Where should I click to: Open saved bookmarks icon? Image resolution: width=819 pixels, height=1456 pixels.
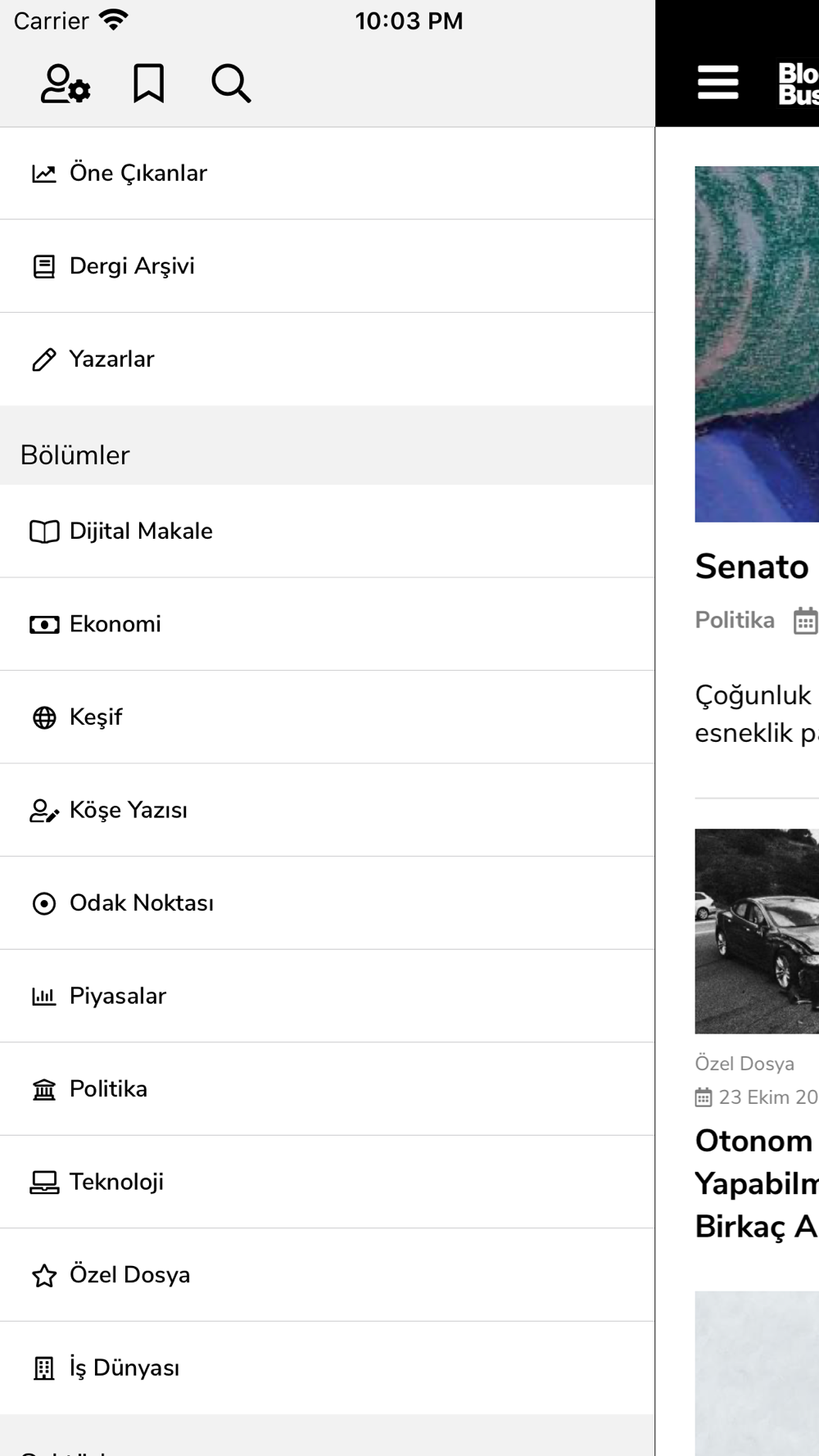click(x=148, y=84)
